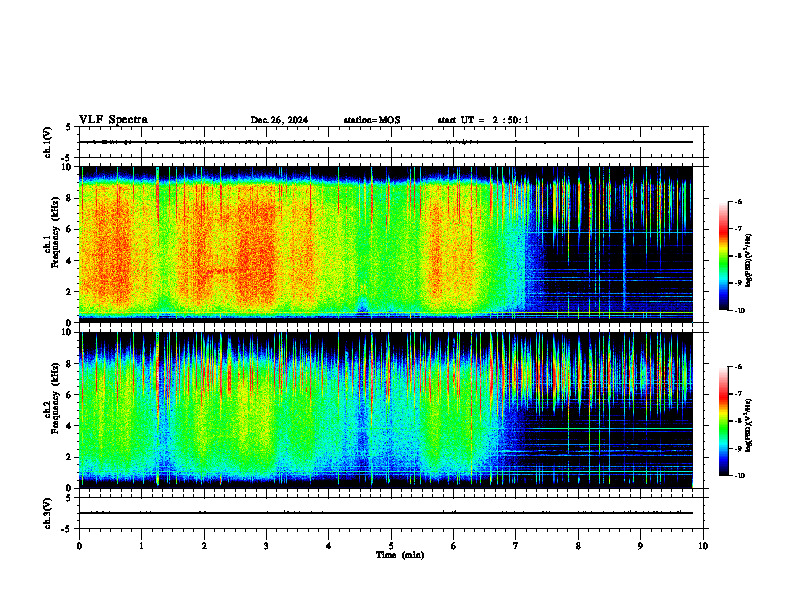Click time-axis tick label "3"
This screenshot has height=612, width=792.
click(x=266, y=546)
